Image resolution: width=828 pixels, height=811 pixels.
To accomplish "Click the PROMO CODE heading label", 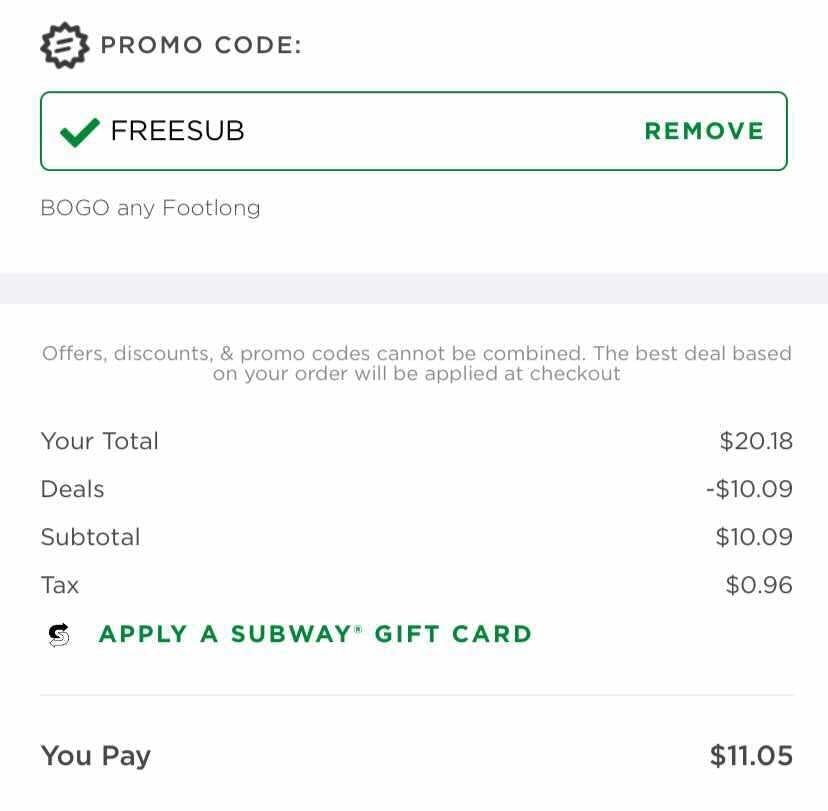I will point(201,45).
